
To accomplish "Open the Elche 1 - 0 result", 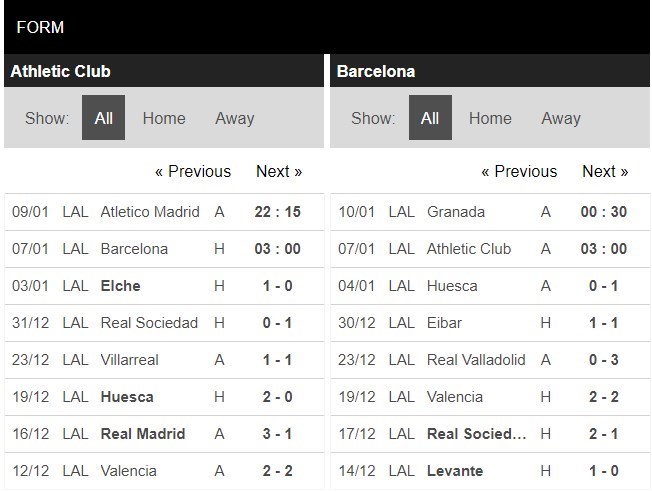I will [164, 286].
